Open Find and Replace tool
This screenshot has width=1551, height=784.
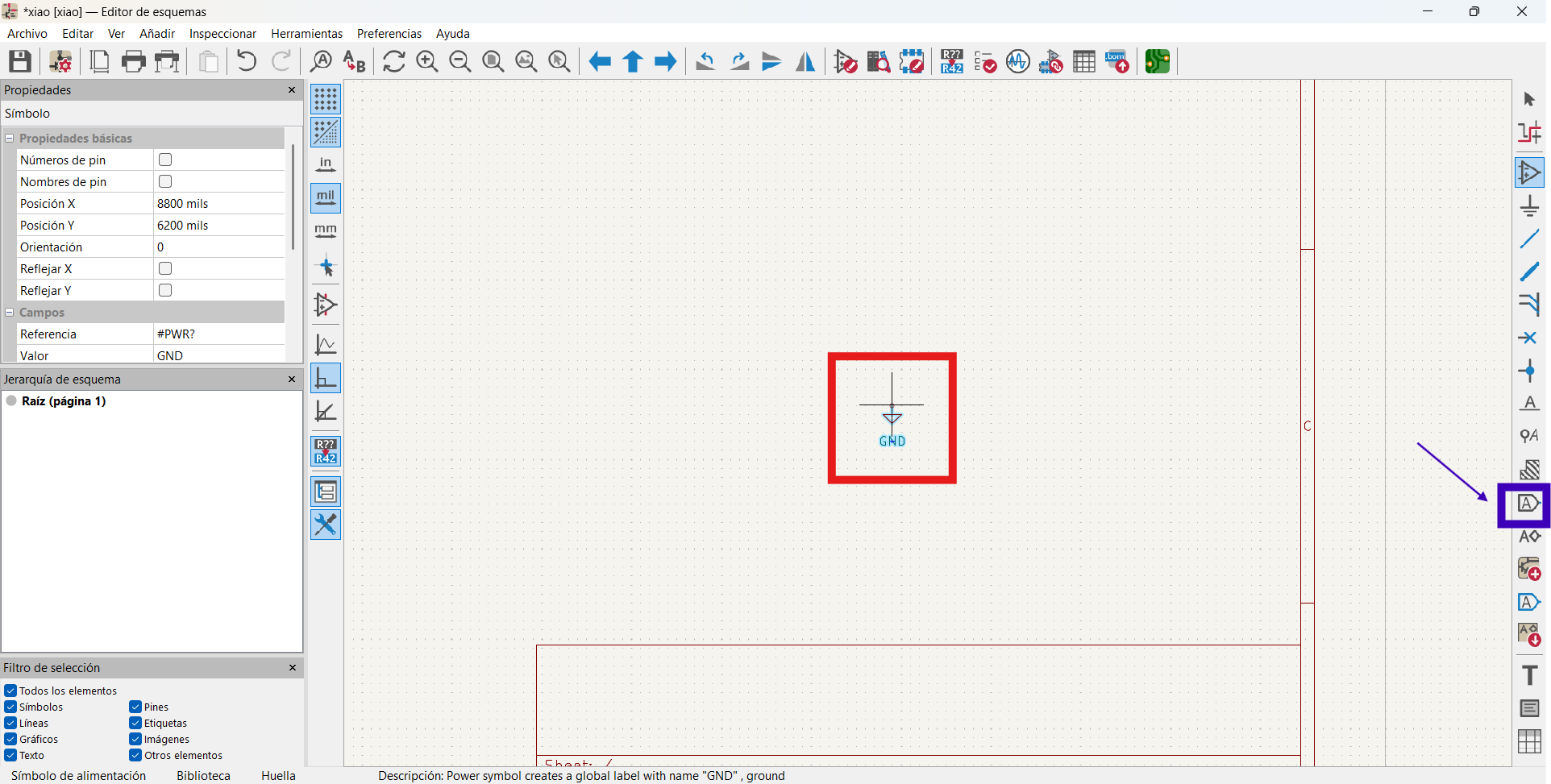[354, 61]
